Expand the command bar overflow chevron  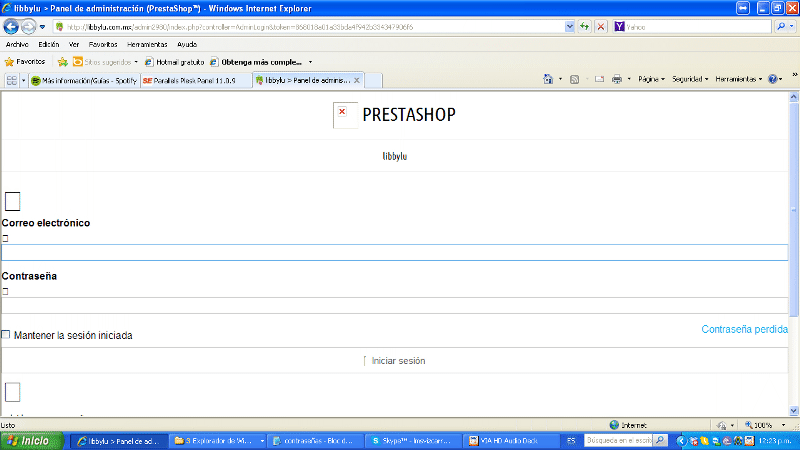click(x=794, y=75)
